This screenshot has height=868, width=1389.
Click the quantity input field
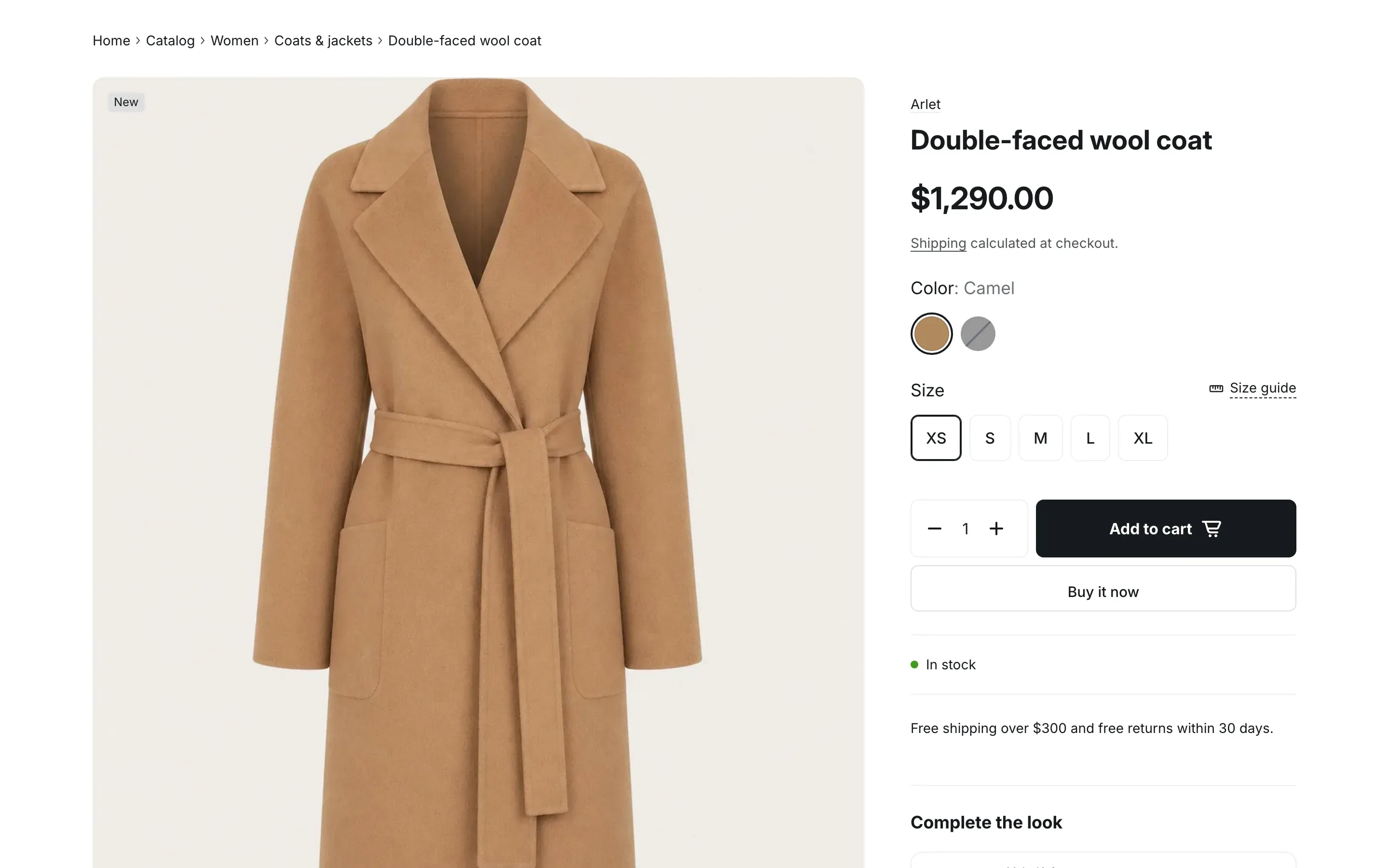966,529
